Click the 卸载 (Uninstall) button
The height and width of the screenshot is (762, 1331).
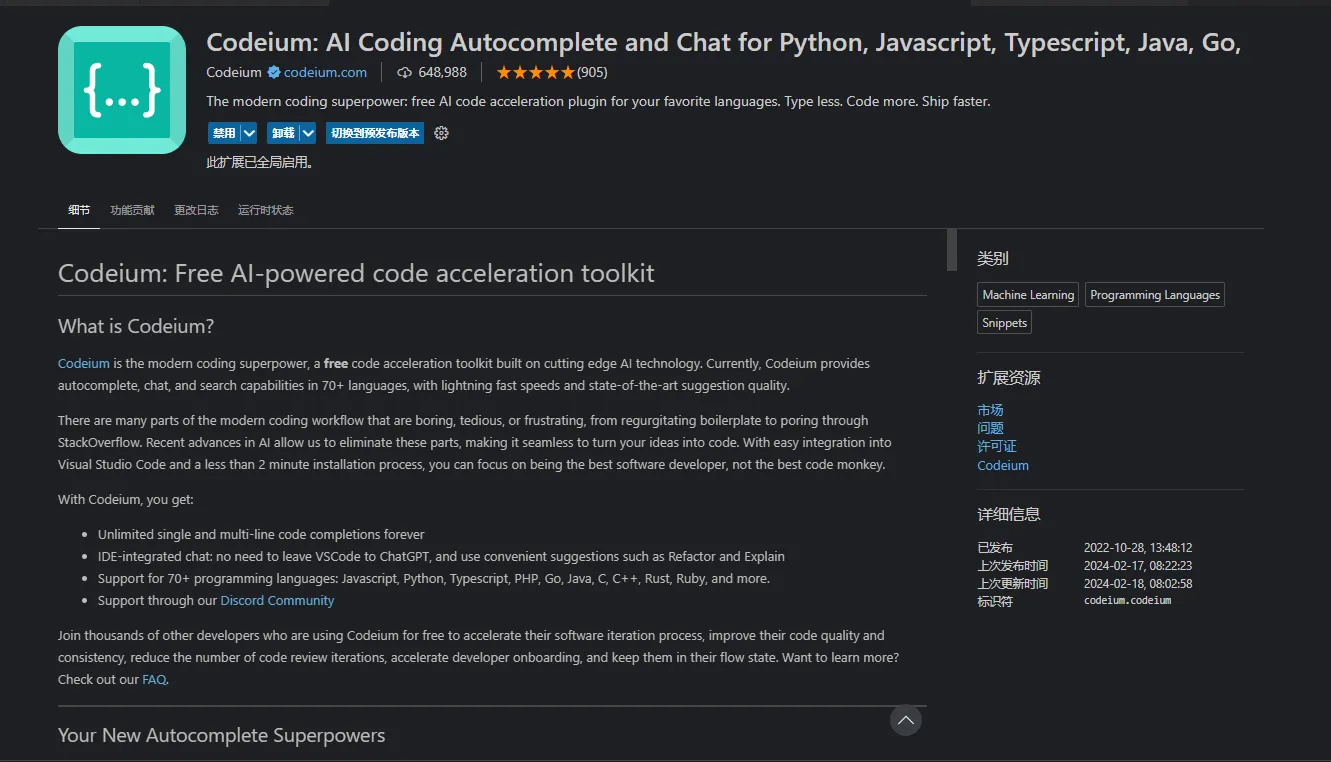[x=283, y=133]
